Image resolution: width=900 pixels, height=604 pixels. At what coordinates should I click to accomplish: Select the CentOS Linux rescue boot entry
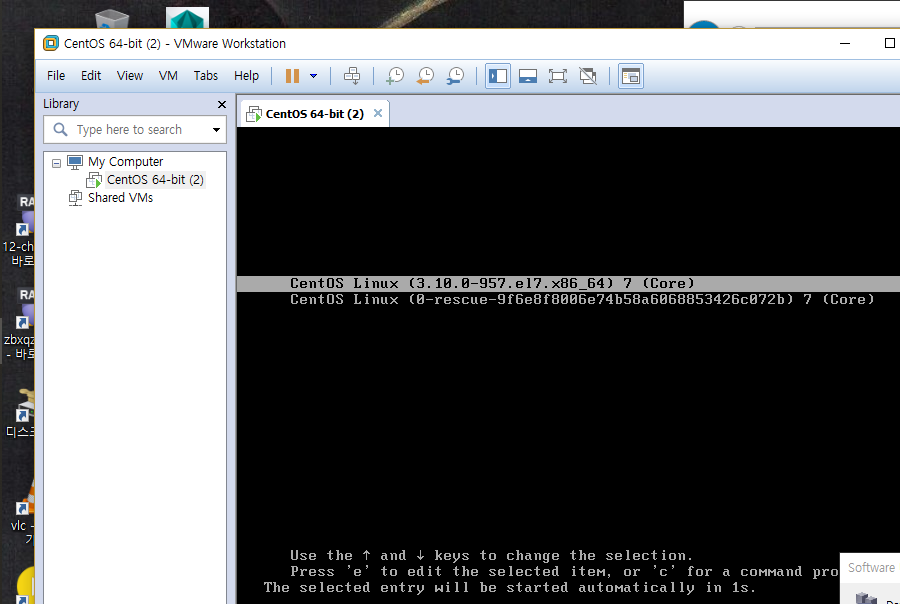[582, 300]
